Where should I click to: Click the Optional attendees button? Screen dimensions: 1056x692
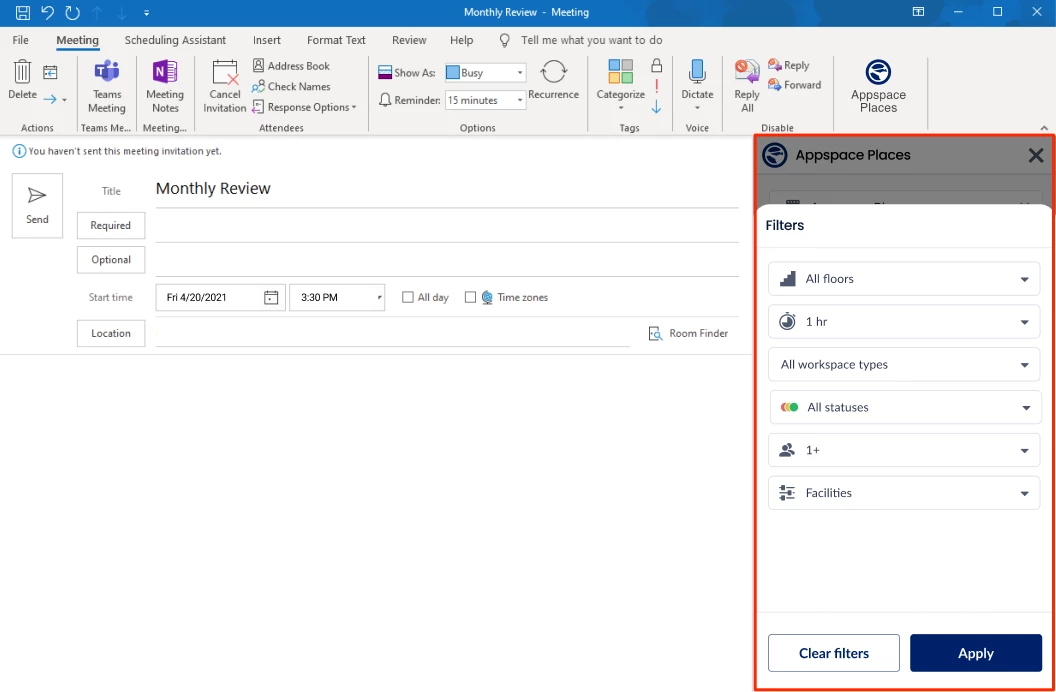[111, 260]
